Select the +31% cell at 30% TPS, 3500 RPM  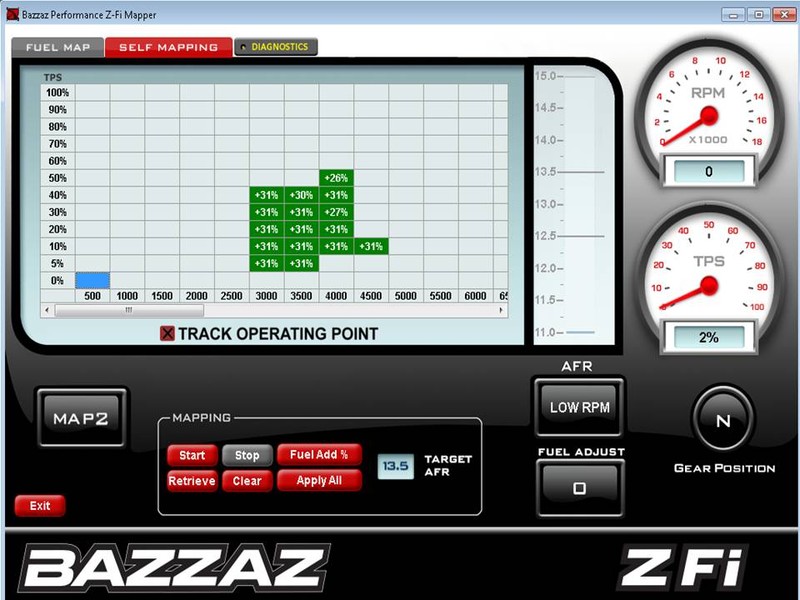tap(302, 212)
